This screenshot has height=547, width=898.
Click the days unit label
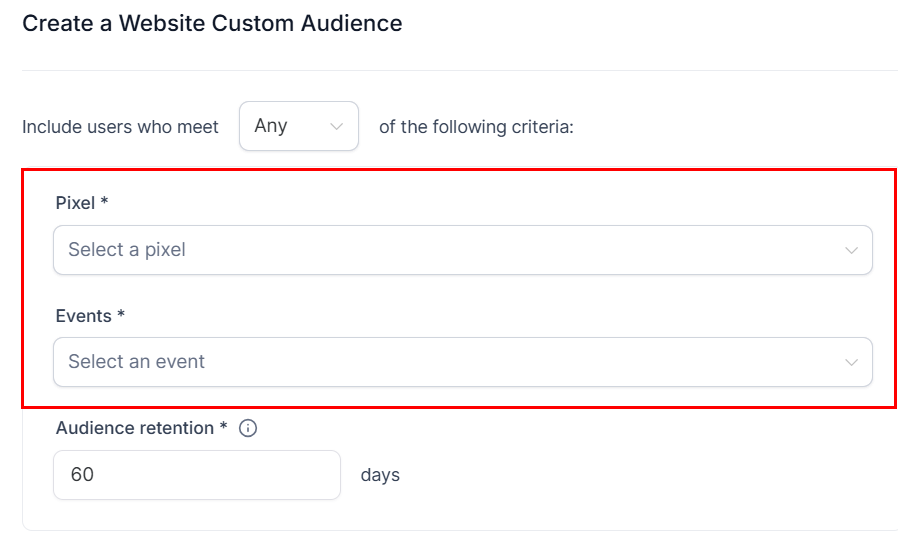point(380,475)
